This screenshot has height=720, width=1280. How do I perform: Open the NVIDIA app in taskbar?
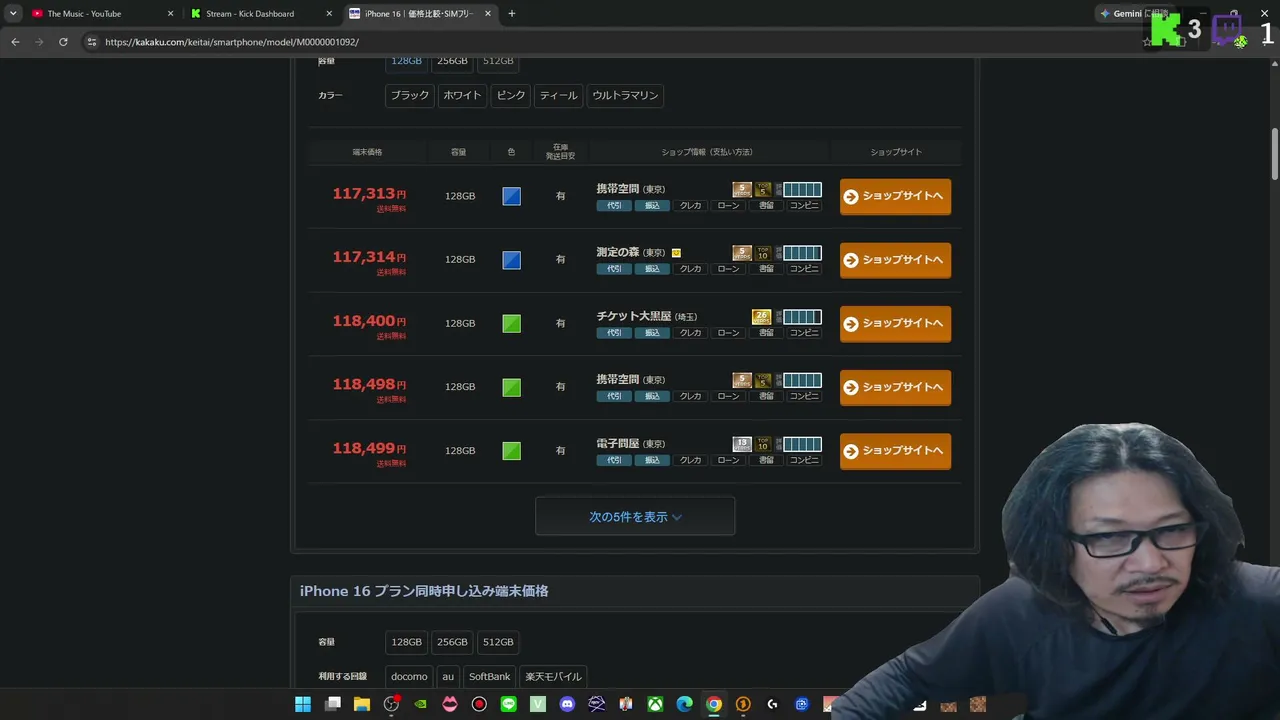[421, 704]
